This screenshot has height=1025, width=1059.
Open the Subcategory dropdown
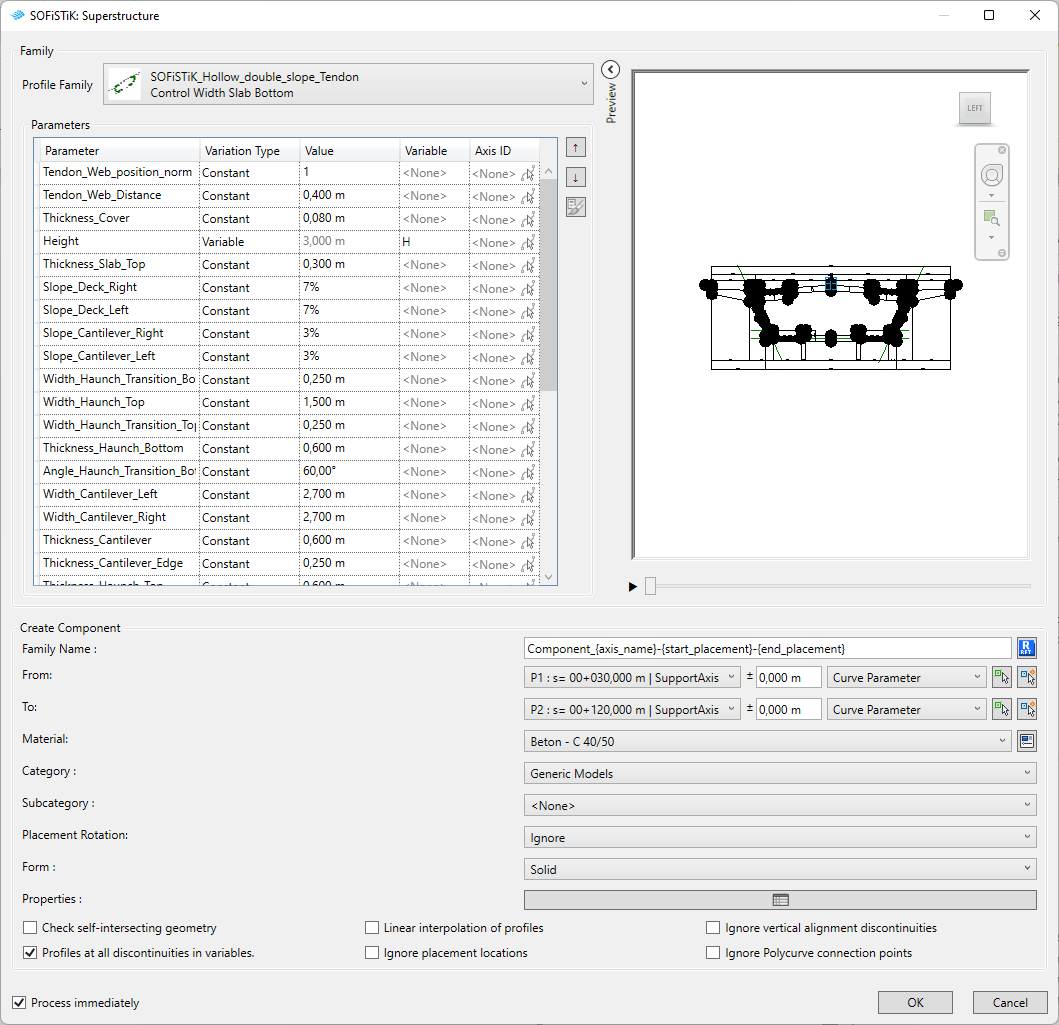coord(780,805)
